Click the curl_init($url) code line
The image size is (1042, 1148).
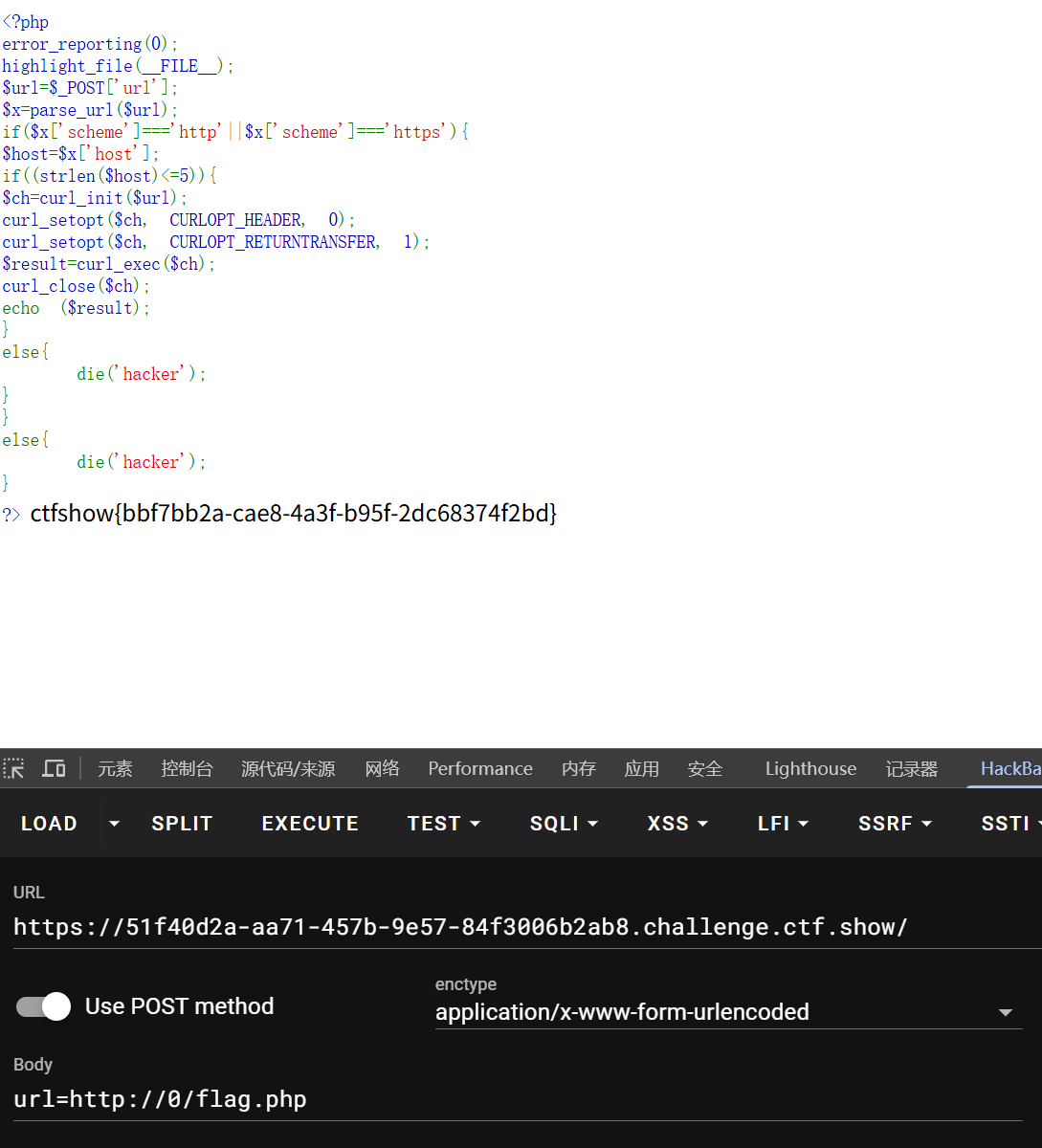tap(95, 198)
